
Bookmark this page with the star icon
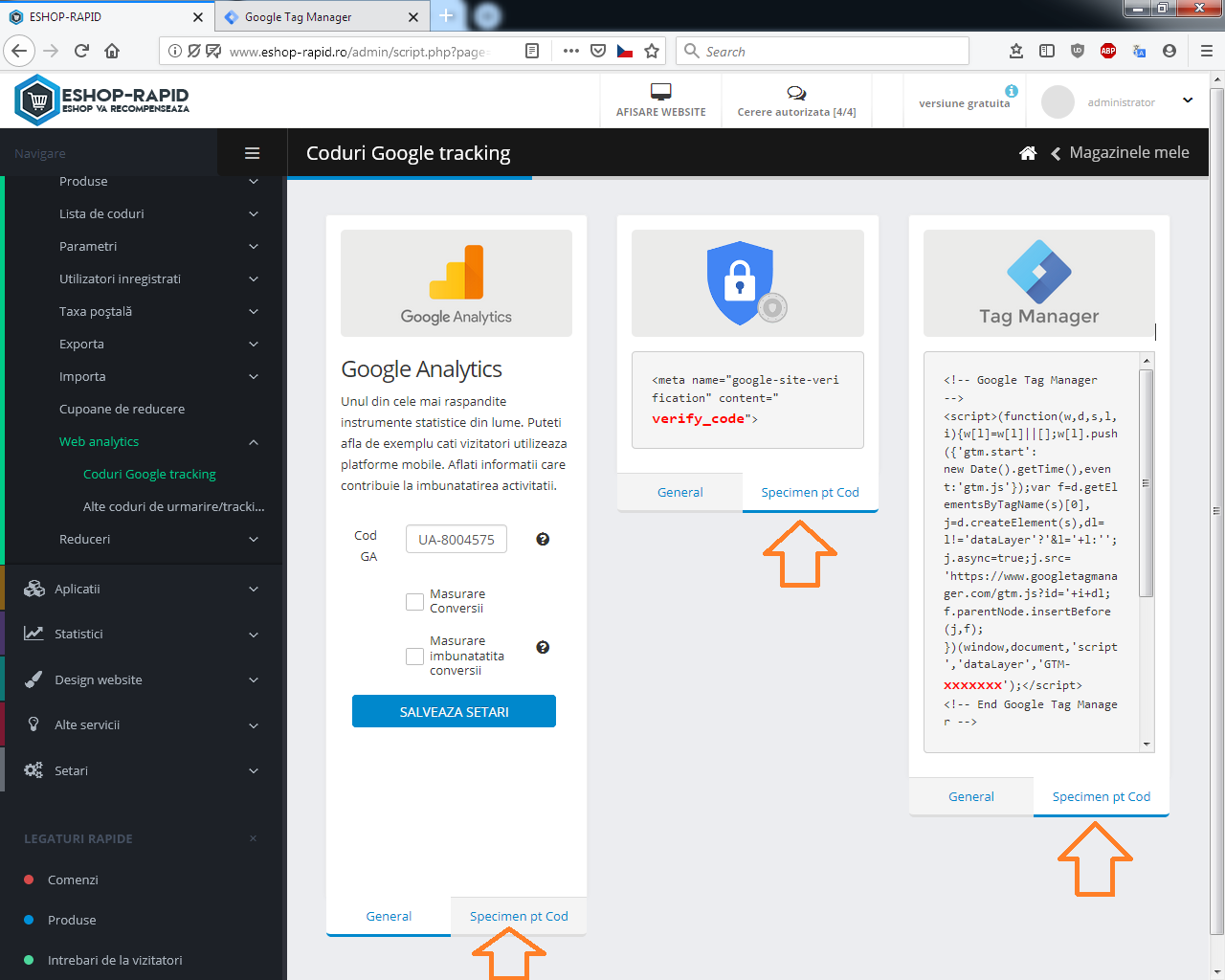652,51
